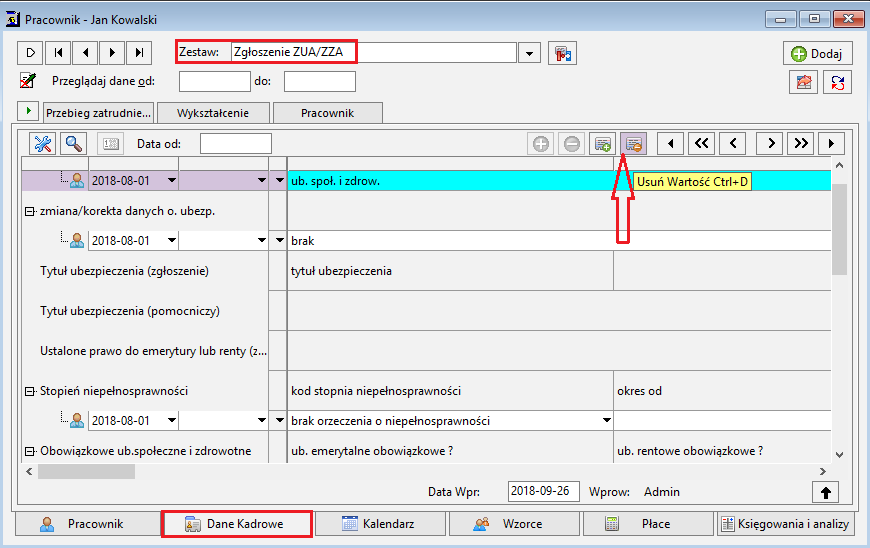Click the Dodaj button
Image resolution: width=870 pixels, height=548 pixels.
817,54
